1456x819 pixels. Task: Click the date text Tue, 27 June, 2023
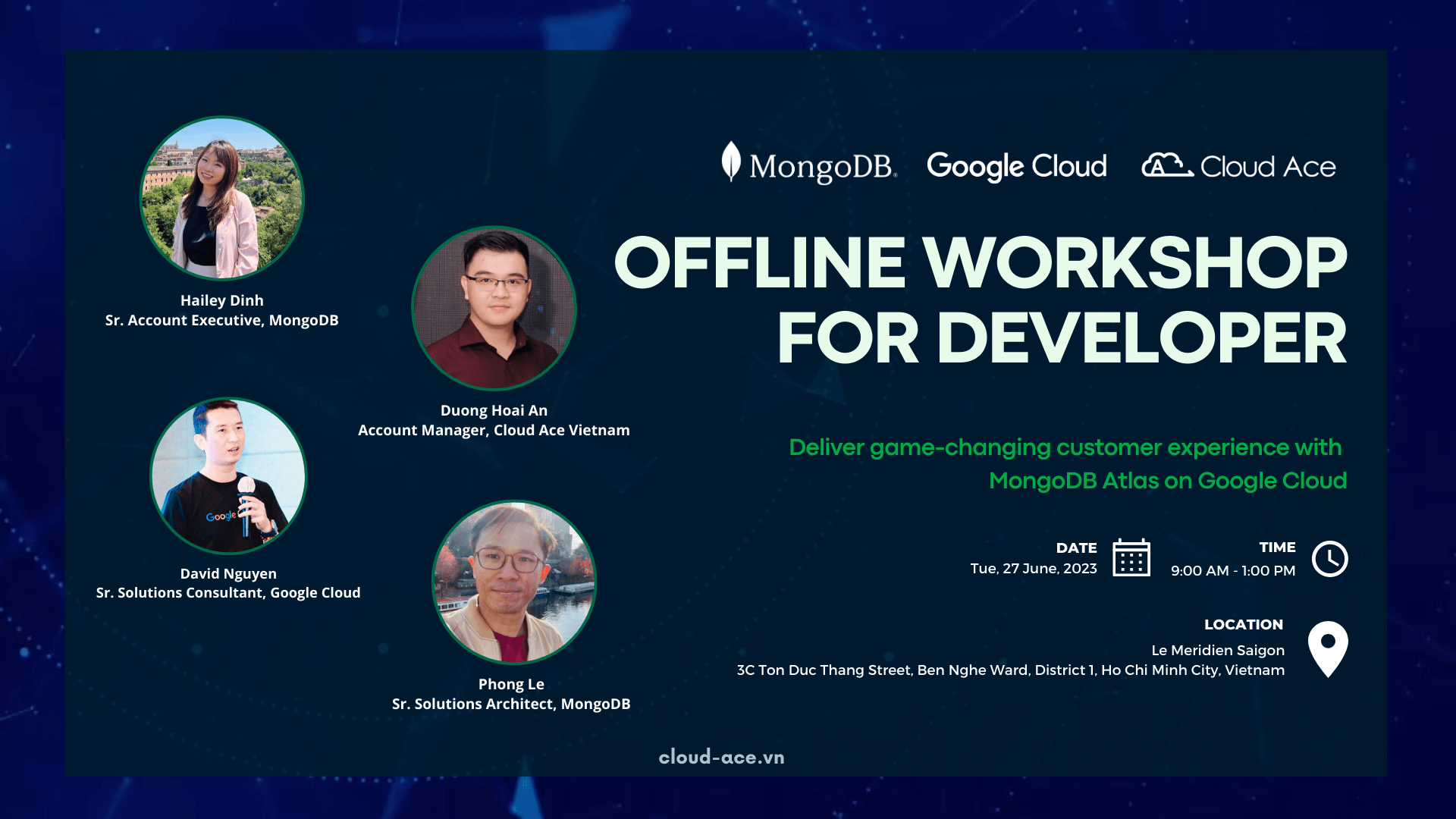[x=1034, y=567]
